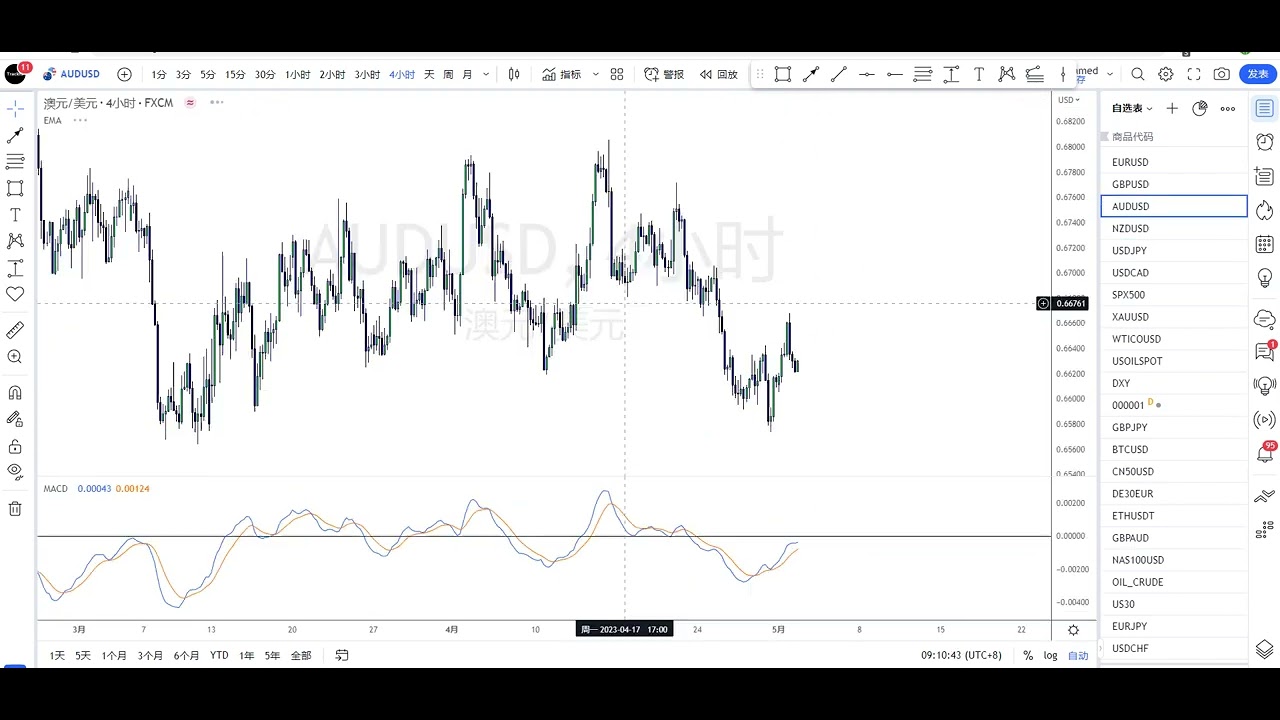Expand the indicators favorites dropdown arrow
The width and height of the screenshot is (1280, 720).
click(595, 74)
